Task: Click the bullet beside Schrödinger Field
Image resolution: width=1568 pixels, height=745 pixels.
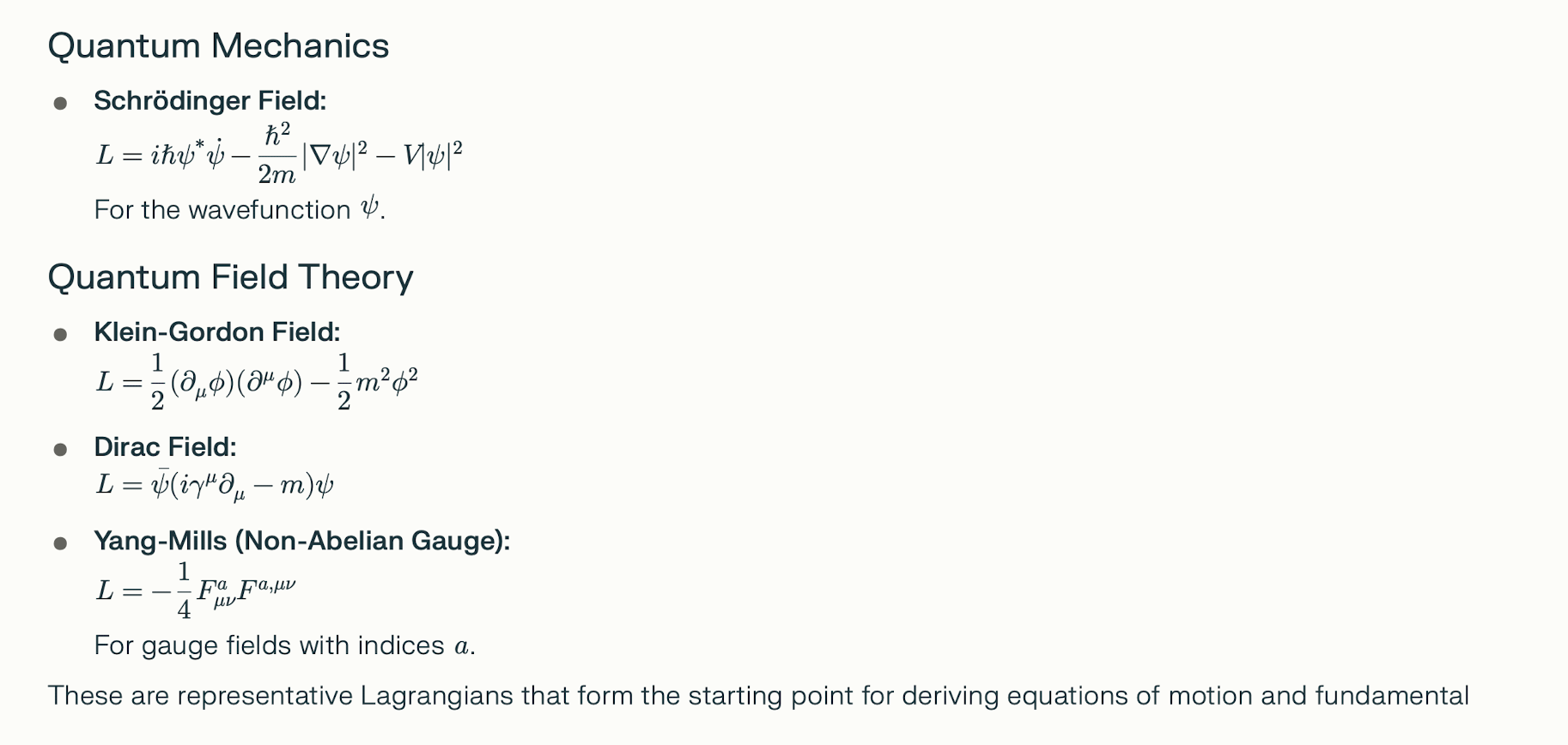Action: click(x=60, y=104)
